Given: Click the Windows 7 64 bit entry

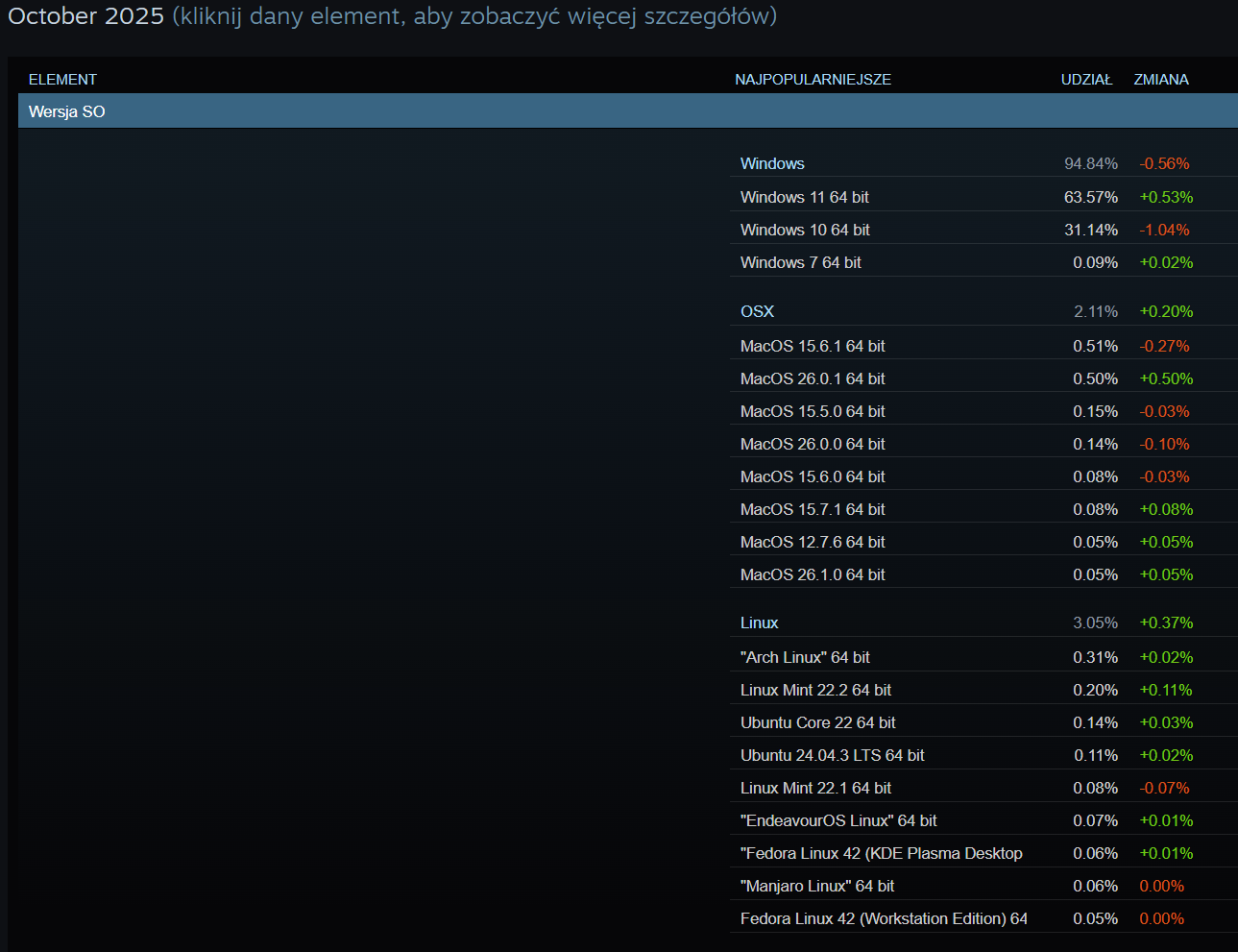Looking at the screenshot, I should (x=800, y=262).
